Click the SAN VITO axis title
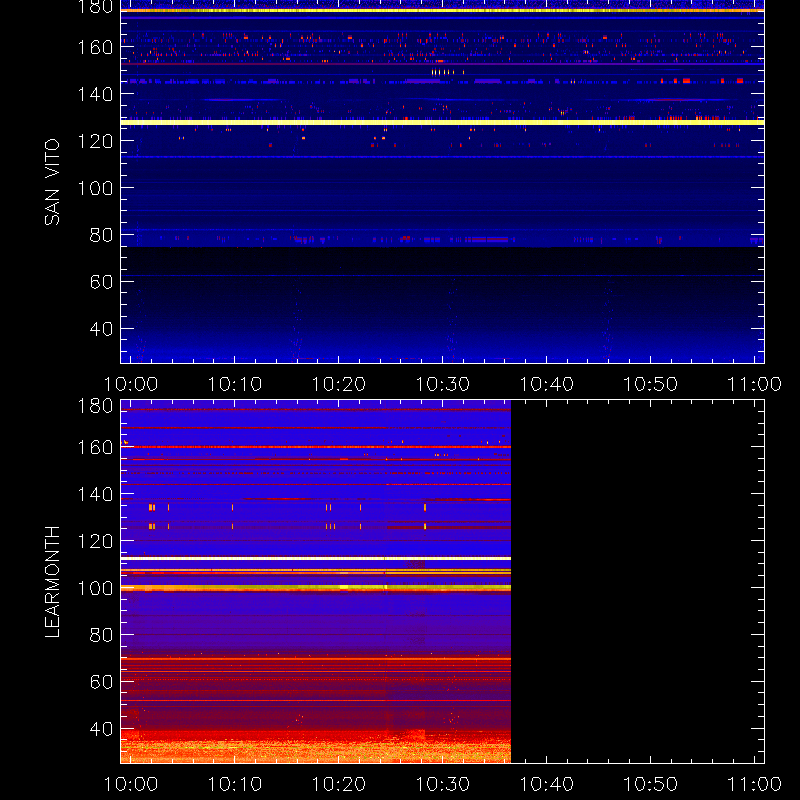 (52, 182)
